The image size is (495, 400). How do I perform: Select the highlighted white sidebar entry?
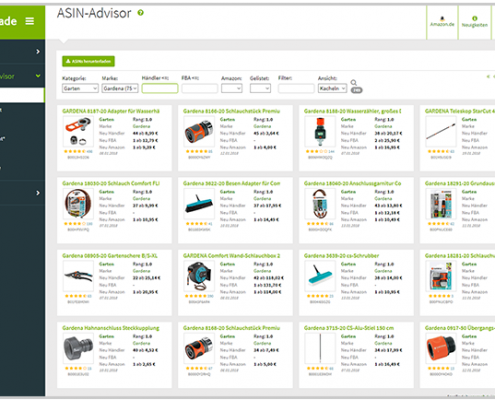pos(22,95)
